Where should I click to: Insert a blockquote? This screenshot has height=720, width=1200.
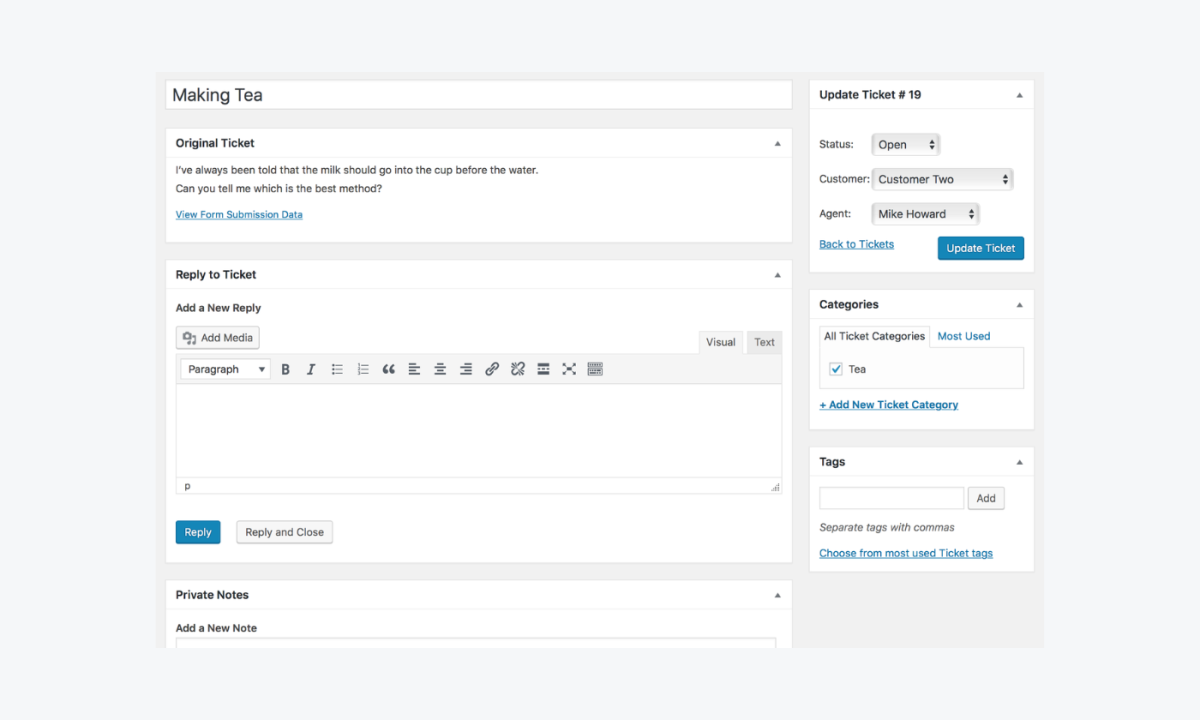coord(389,369)
